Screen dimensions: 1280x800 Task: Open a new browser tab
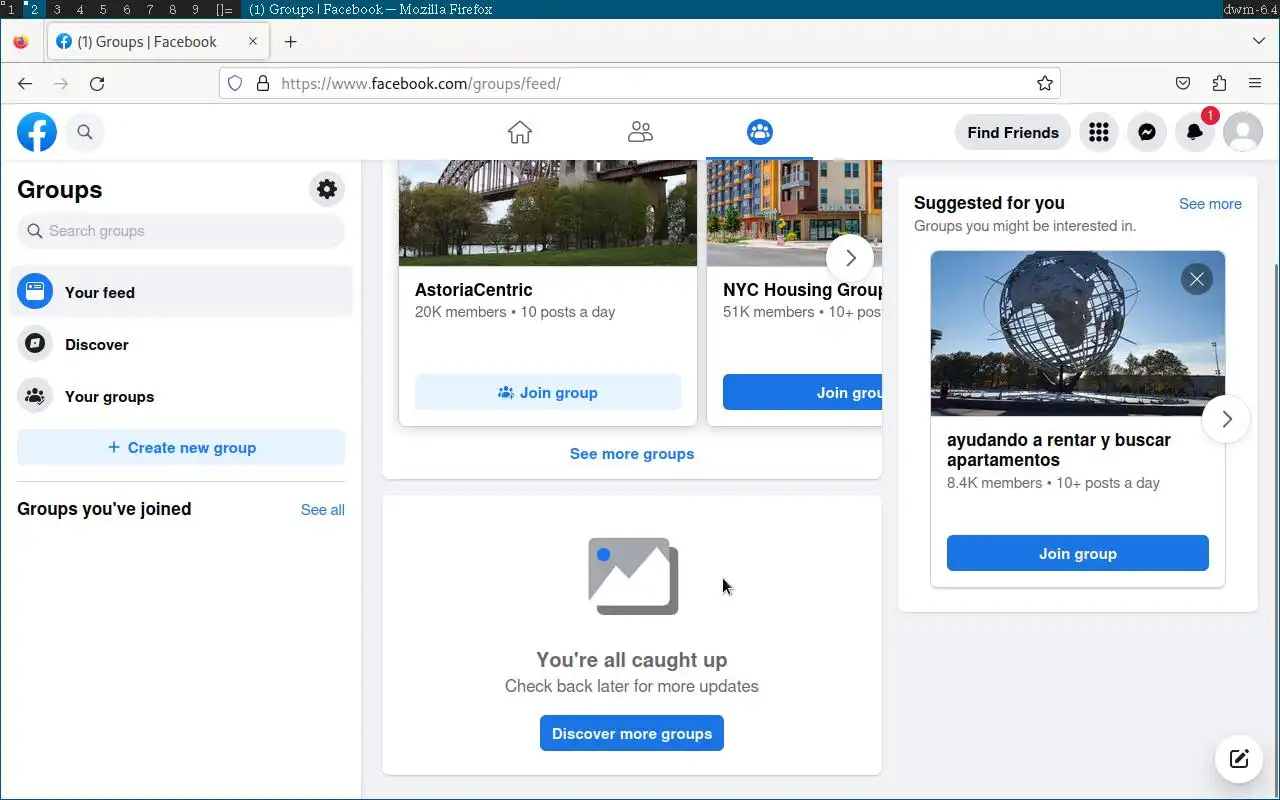click(x=290, y=41)
